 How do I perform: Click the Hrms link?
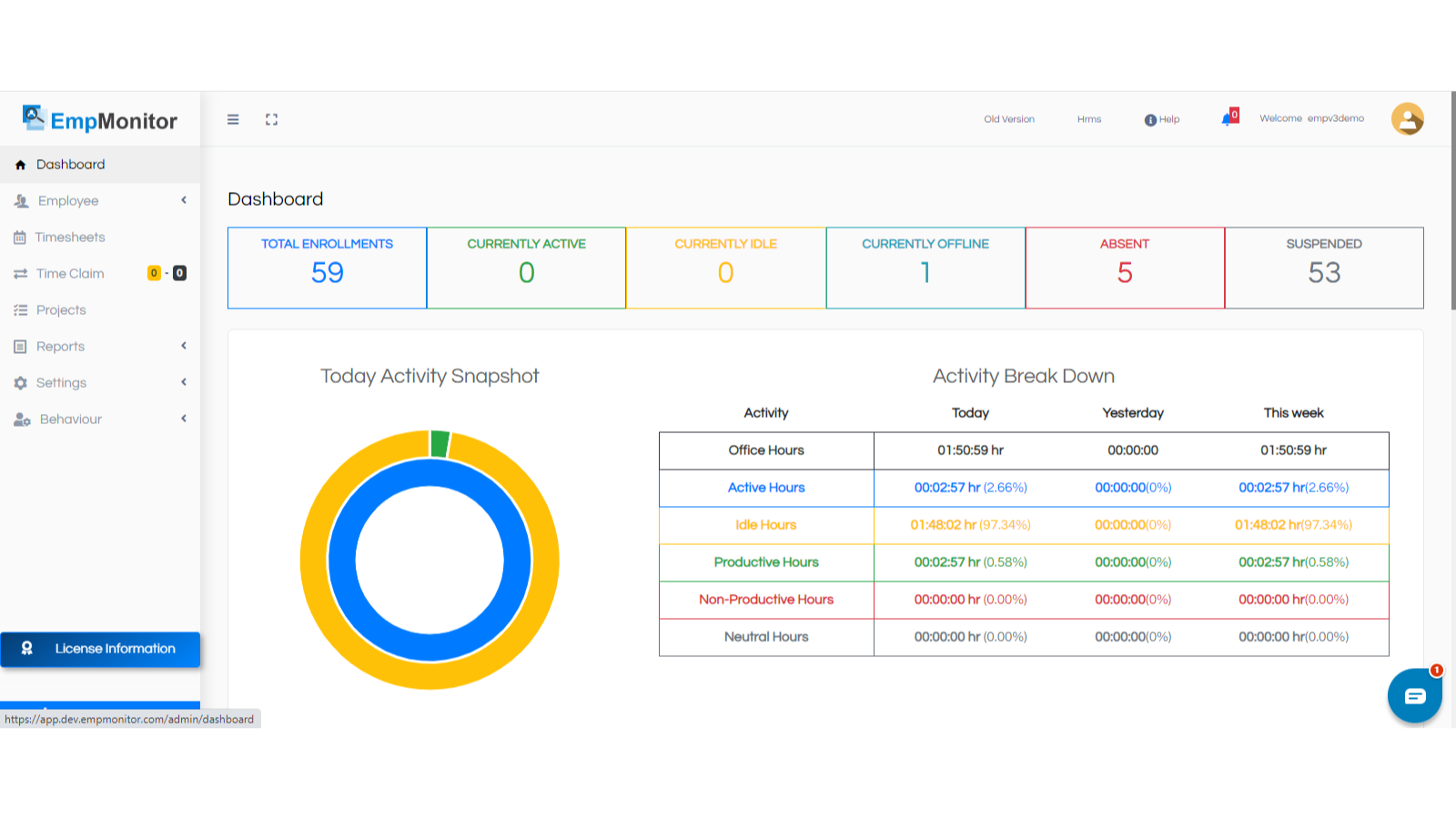1089,119
